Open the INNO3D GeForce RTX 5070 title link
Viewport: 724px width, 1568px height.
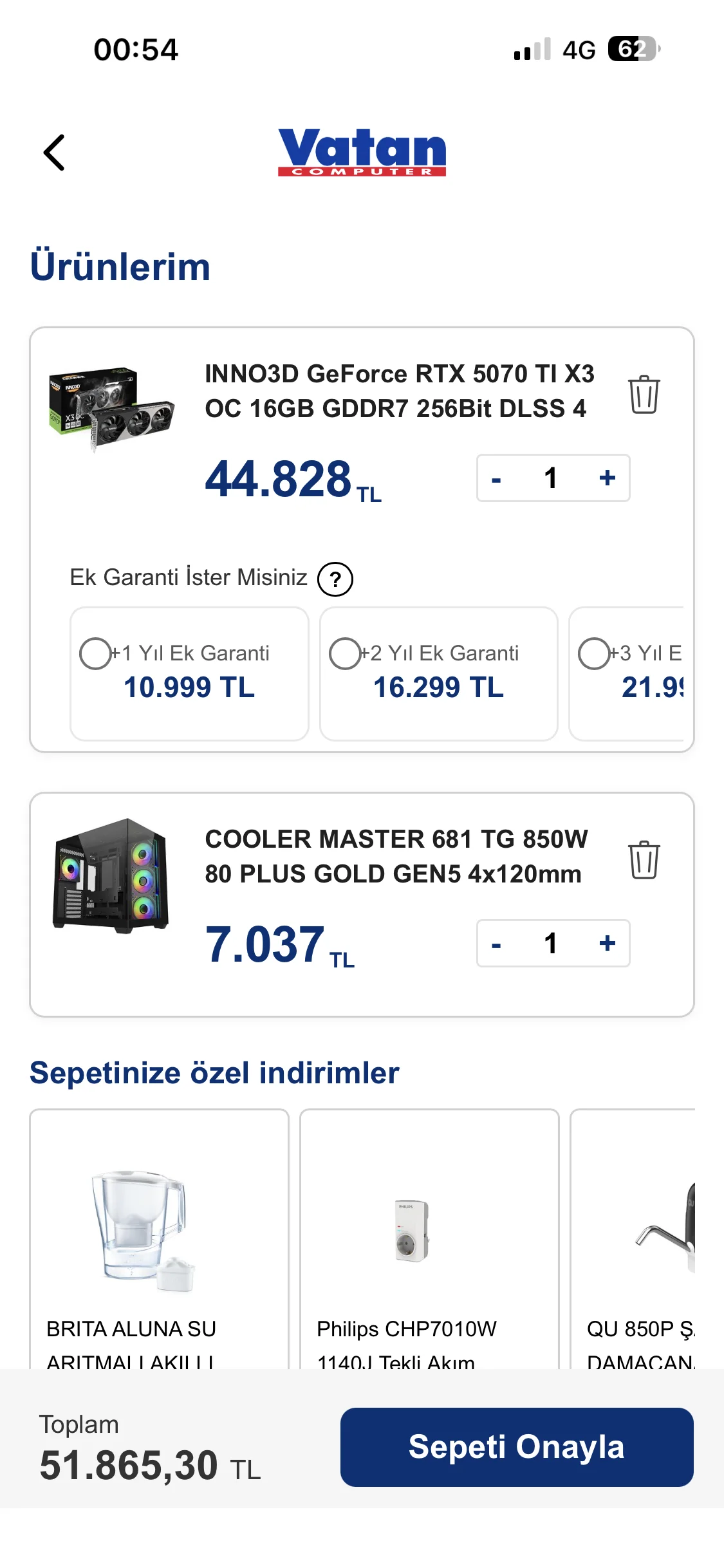click(399, 391)
